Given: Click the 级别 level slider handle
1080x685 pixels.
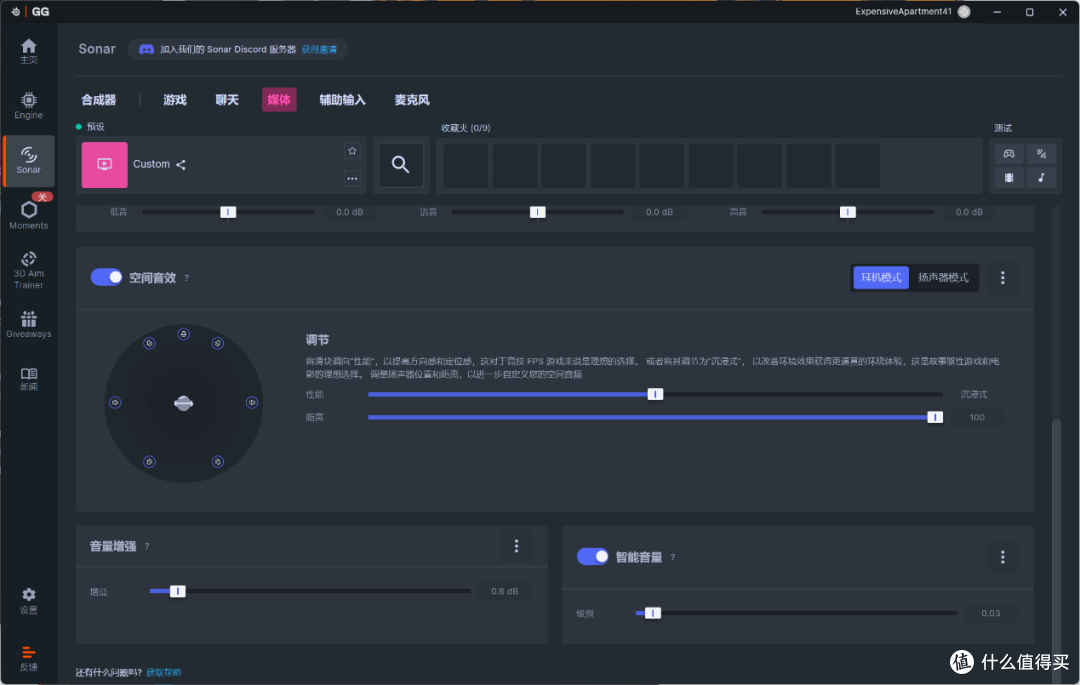Looking at the screenshot, I should tap(652, 613).
